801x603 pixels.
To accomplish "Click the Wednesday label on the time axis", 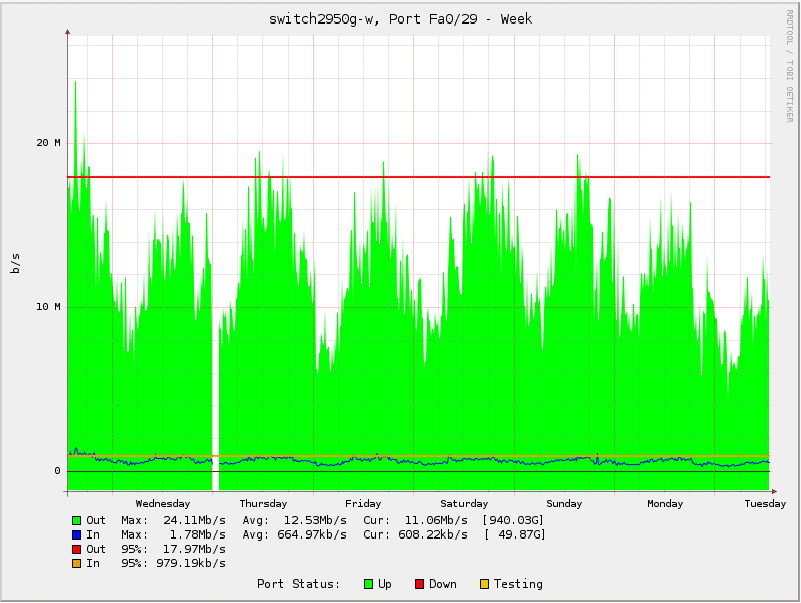I will [x=162, y=504].
